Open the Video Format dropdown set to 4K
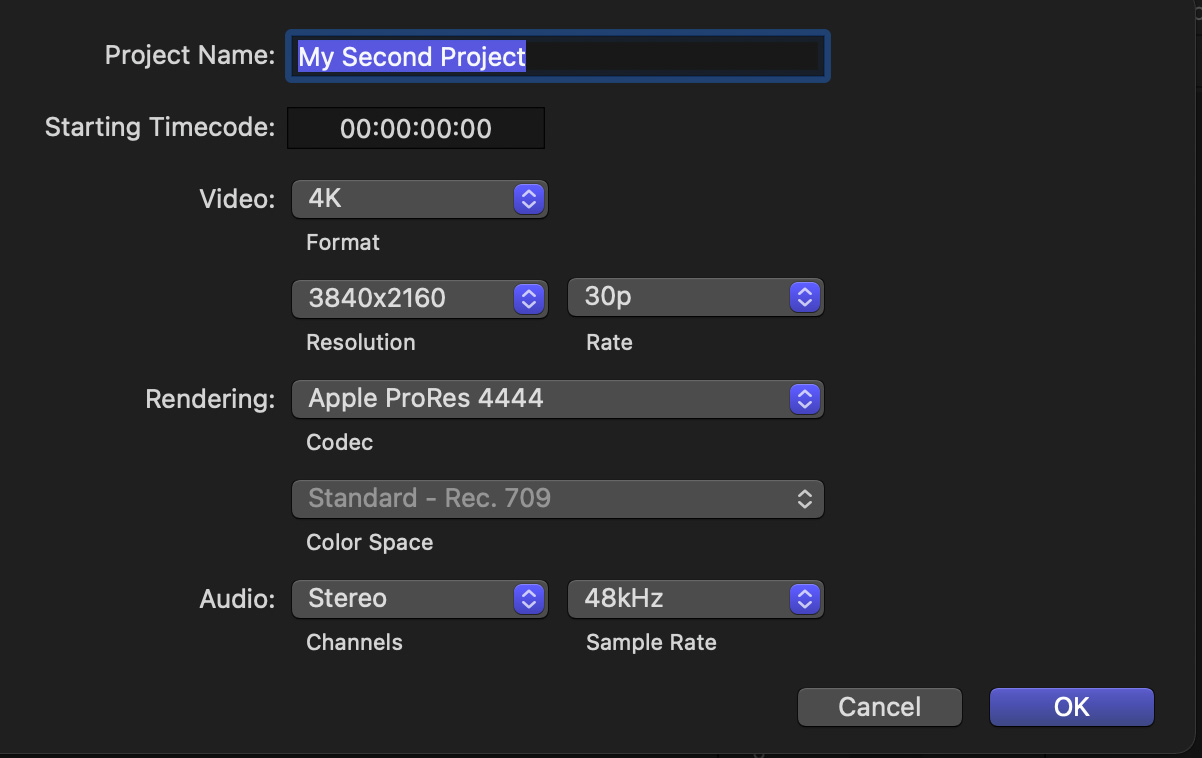This screenshot has width=1202, height=758. pyautogui.click(x=420, y=199)
